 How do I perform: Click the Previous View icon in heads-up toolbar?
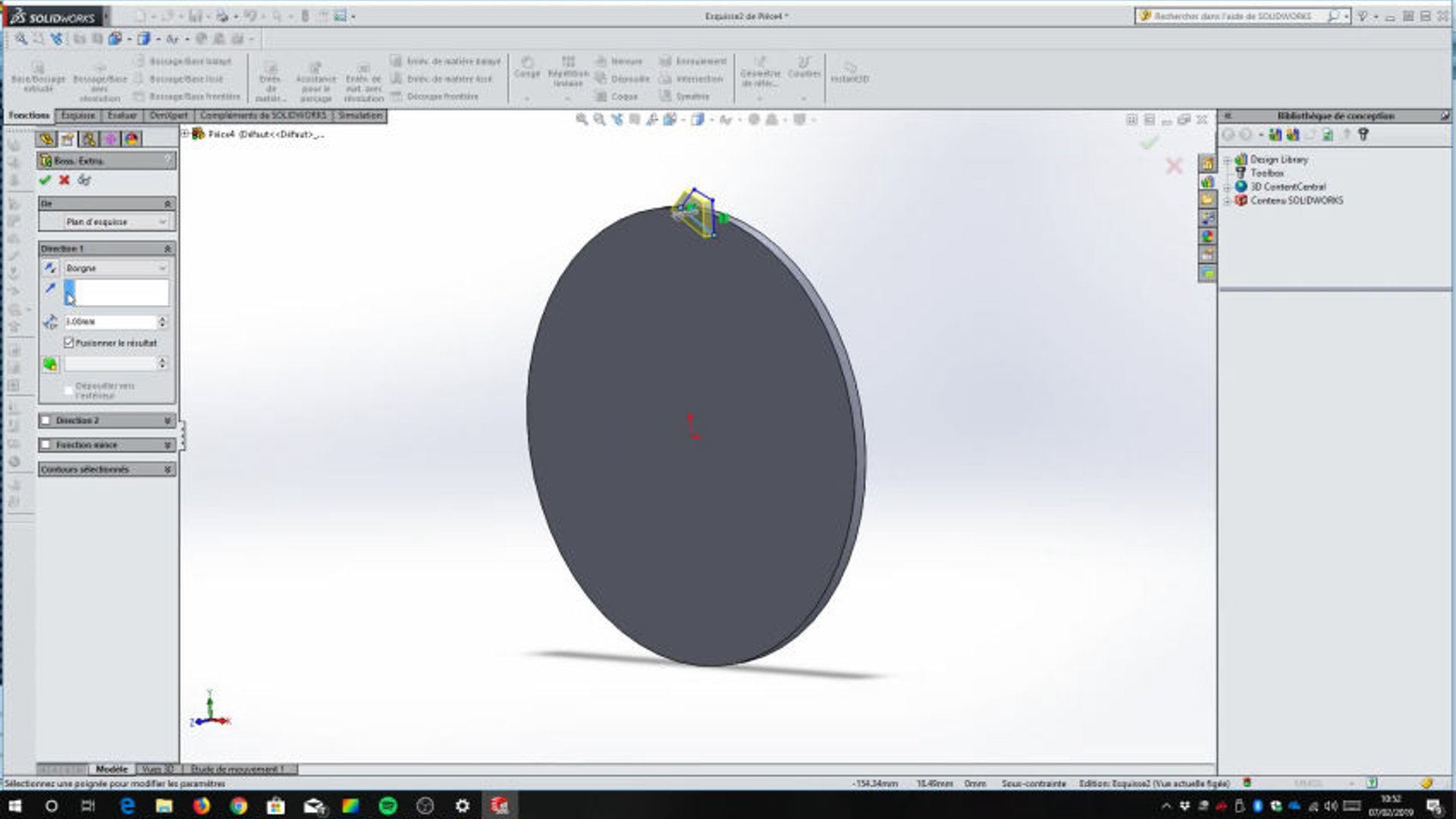(617, 120)
